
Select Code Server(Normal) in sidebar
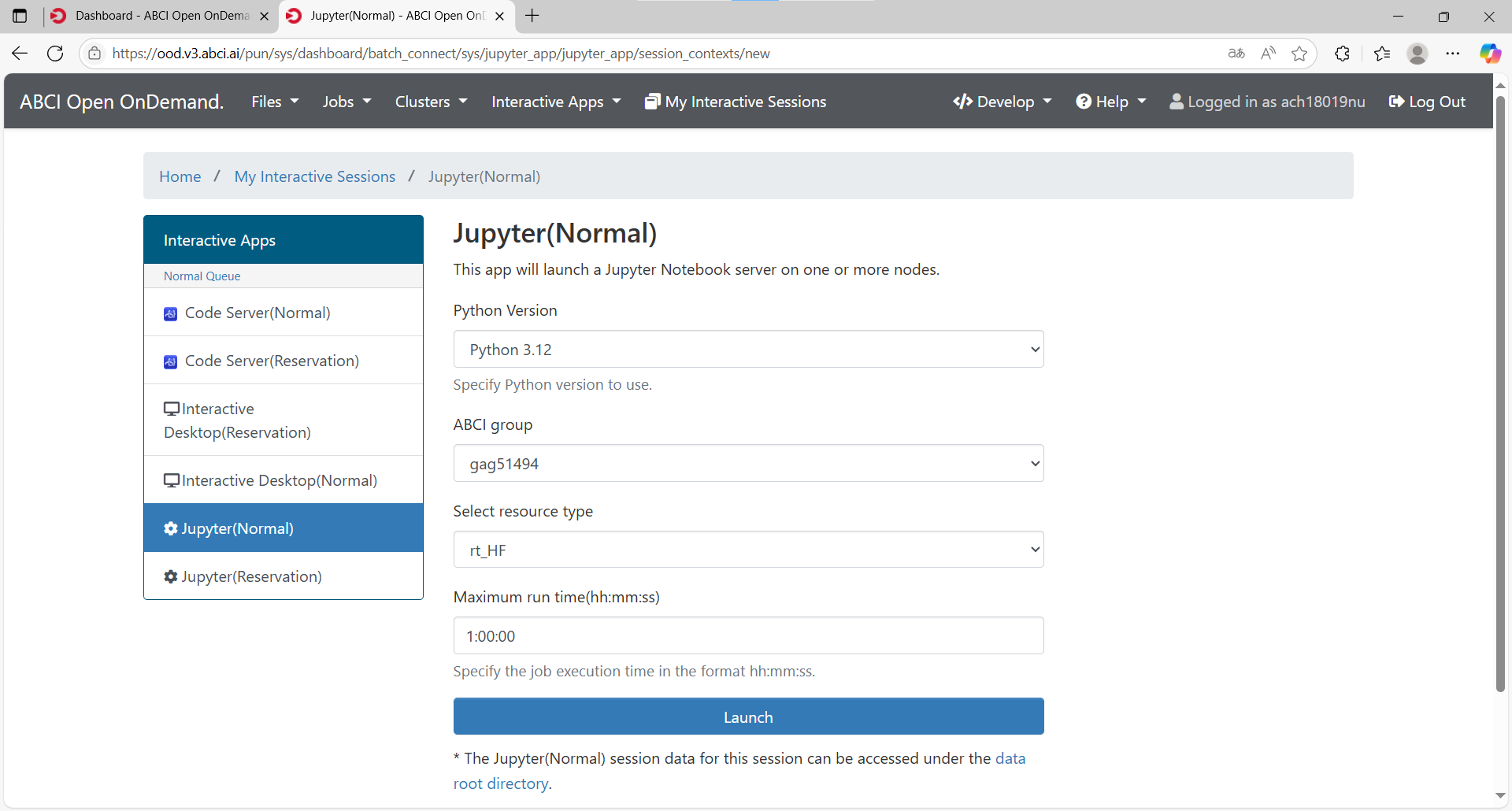click(x=283, y=313)
